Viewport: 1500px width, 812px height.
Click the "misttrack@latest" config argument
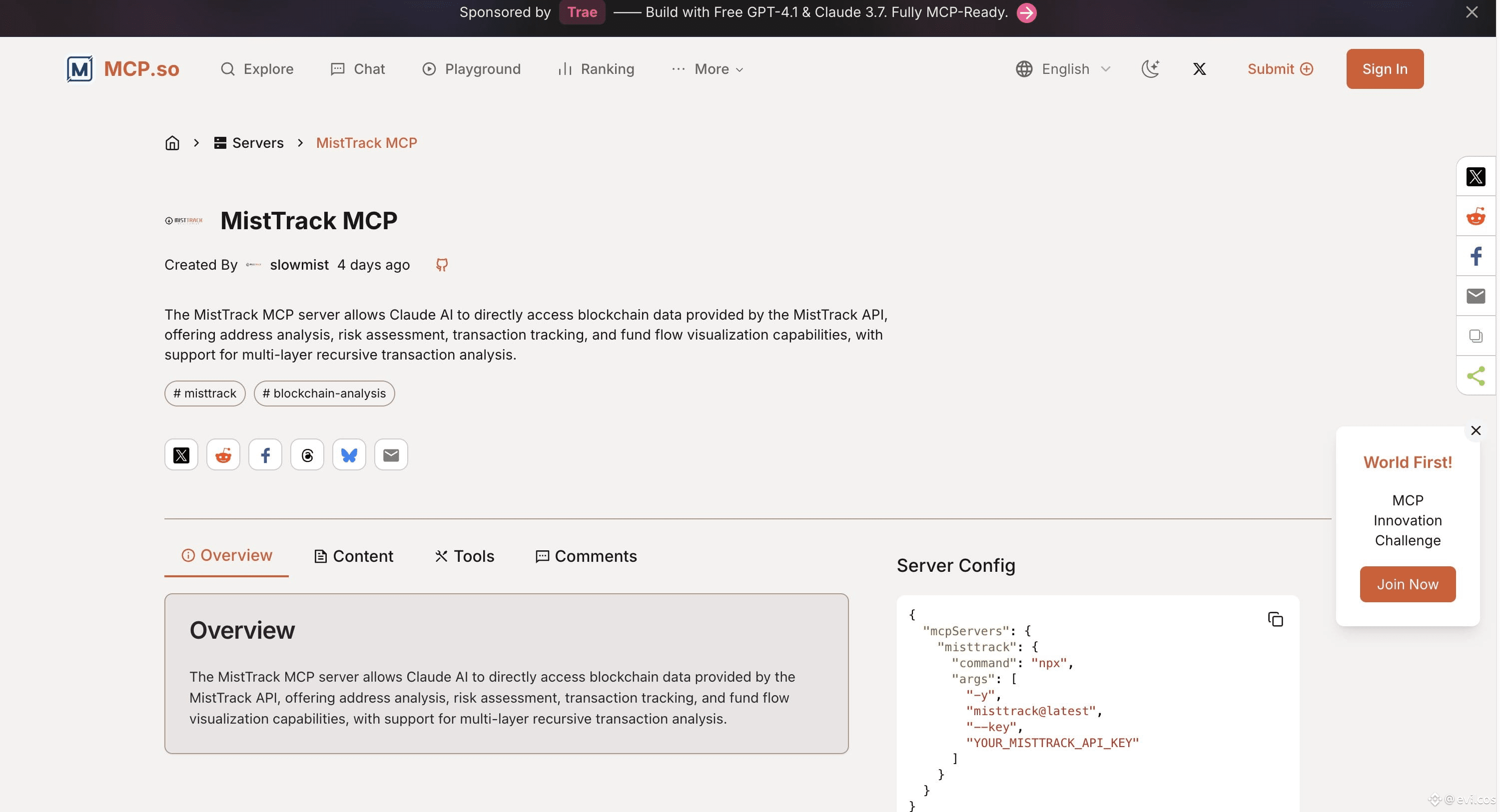pyautogui.click(x=1031, y=711)
